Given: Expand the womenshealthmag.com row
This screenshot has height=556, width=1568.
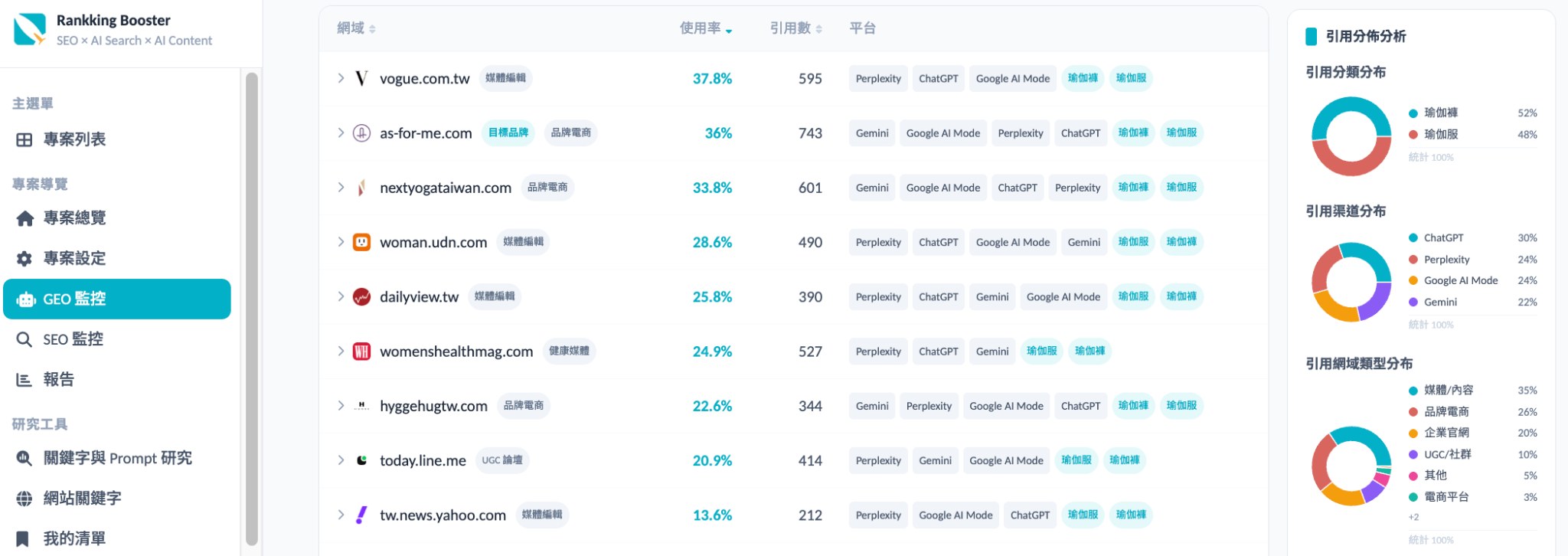Looking at the screenshot, I should point(341,352).
